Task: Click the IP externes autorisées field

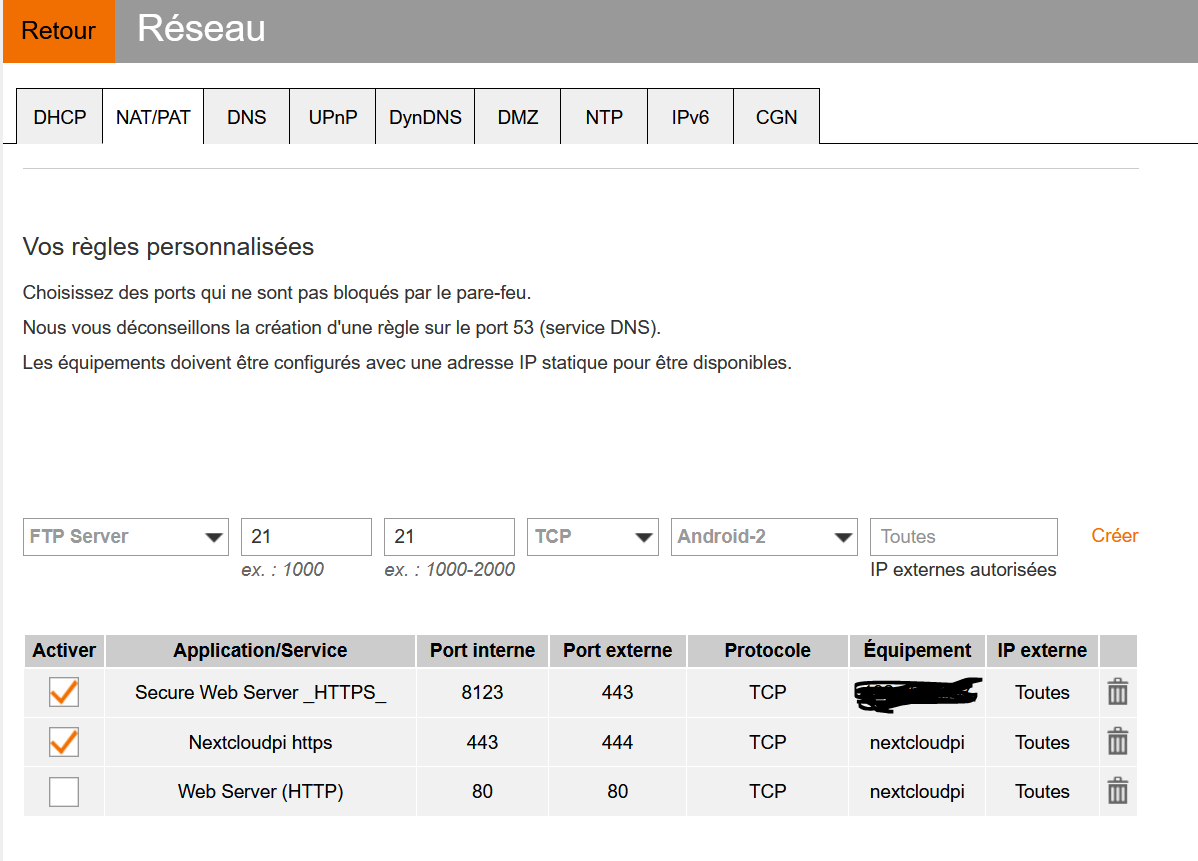Action: 963,537
